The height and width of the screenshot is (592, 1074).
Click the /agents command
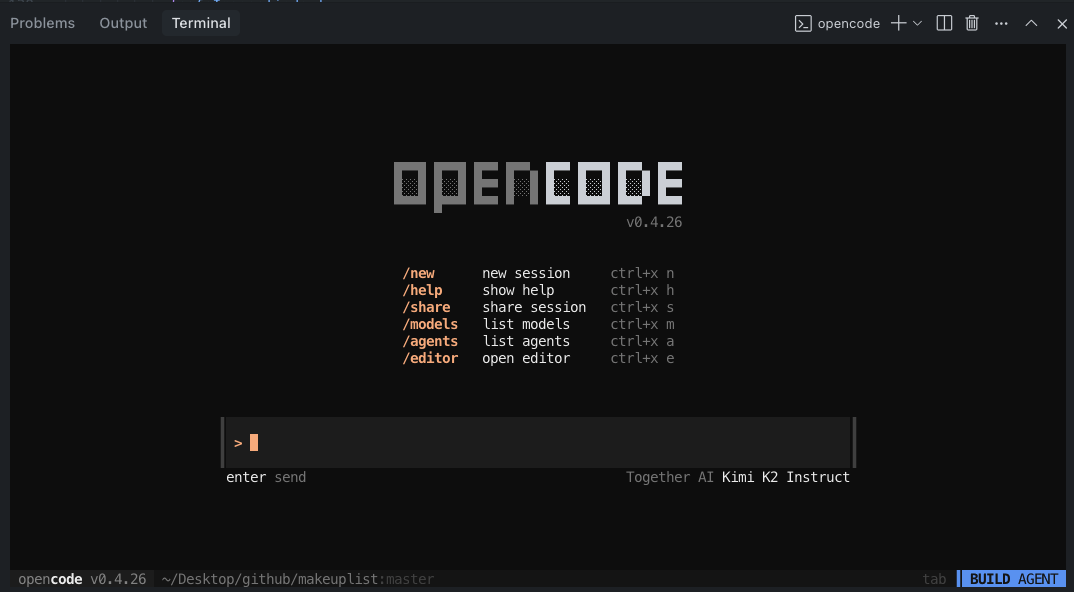(x=430, y=341)
